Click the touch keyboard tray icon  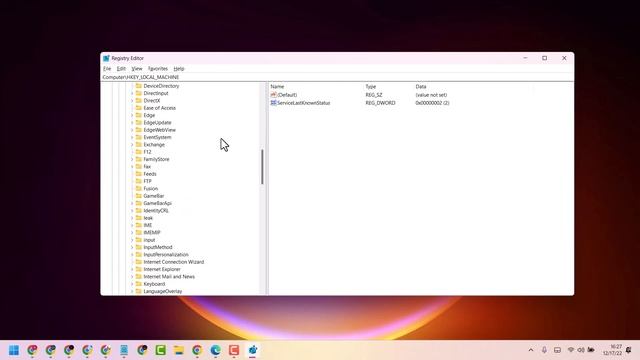(557, 350)
